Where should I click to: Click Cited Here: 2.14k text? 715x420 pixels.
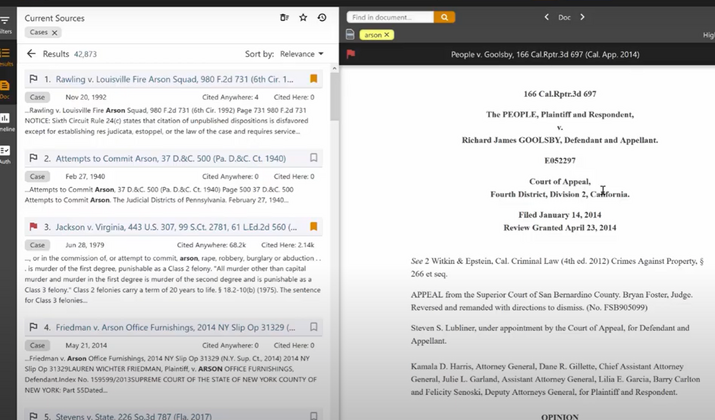click(x=288, y=245)
